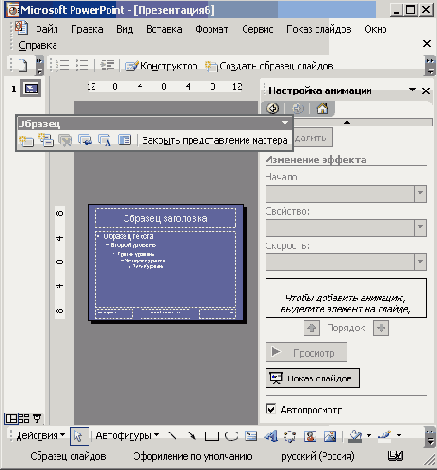Click Закрыть представление мастера button

(x=215, y=140)
